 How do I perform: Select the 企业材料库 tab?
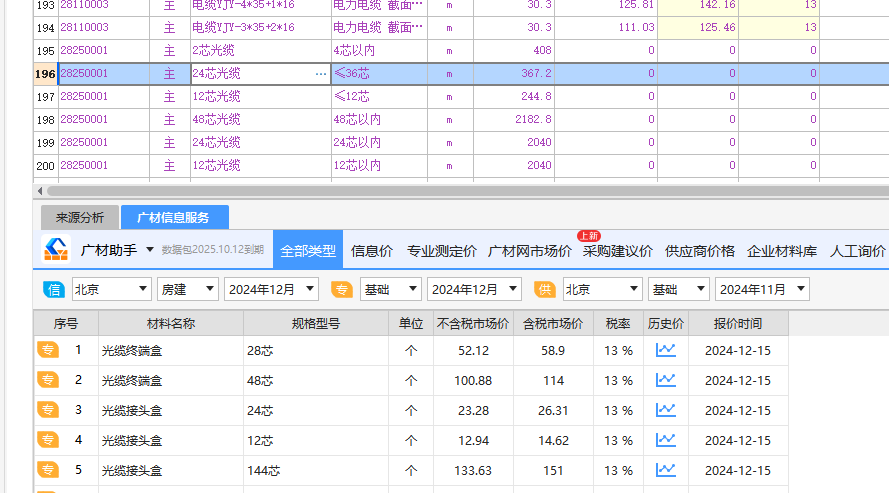click(782, 250)
